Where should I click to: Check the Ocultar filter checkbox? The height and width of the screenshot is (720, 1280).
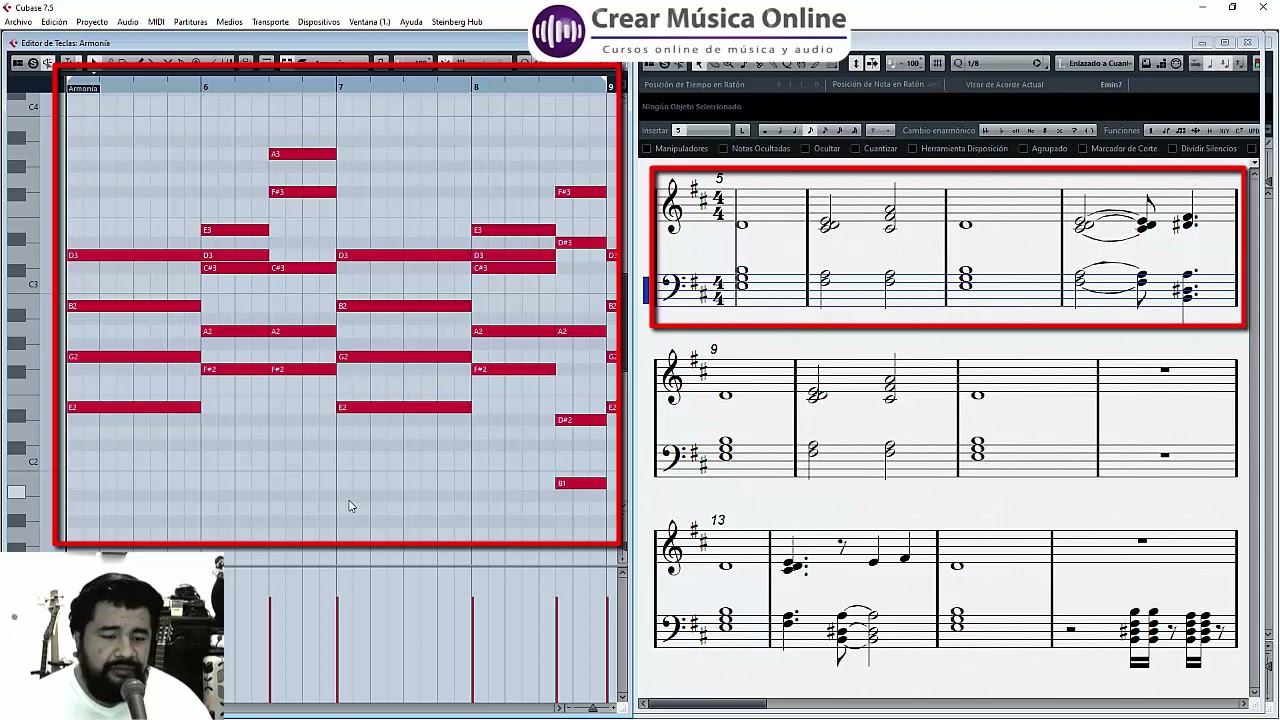[805, 148]
